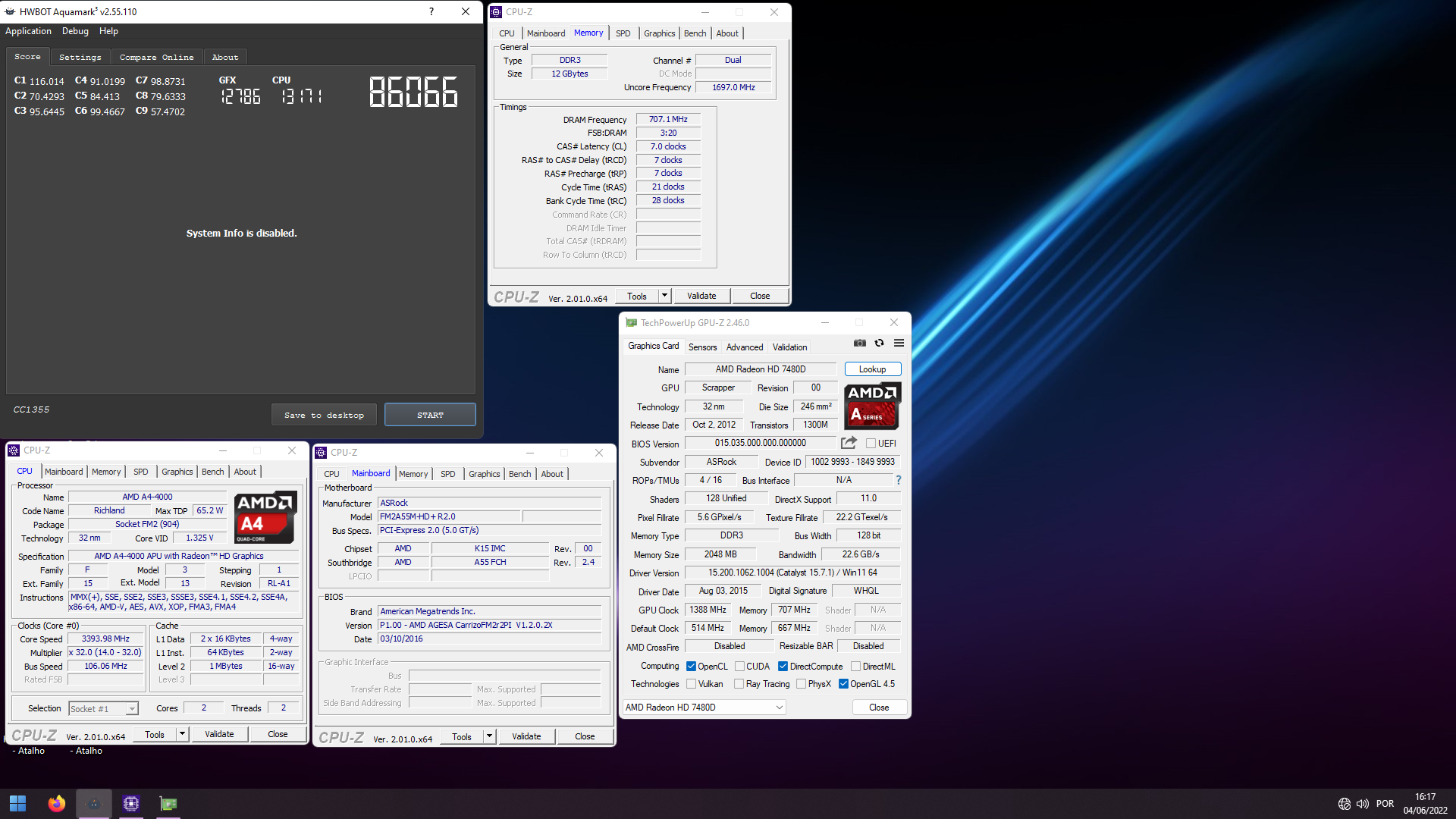The width and height of the screenshot is (1456, 819).
Task: Click the clock and date in the taskbar
Action: pos(1426,804)
